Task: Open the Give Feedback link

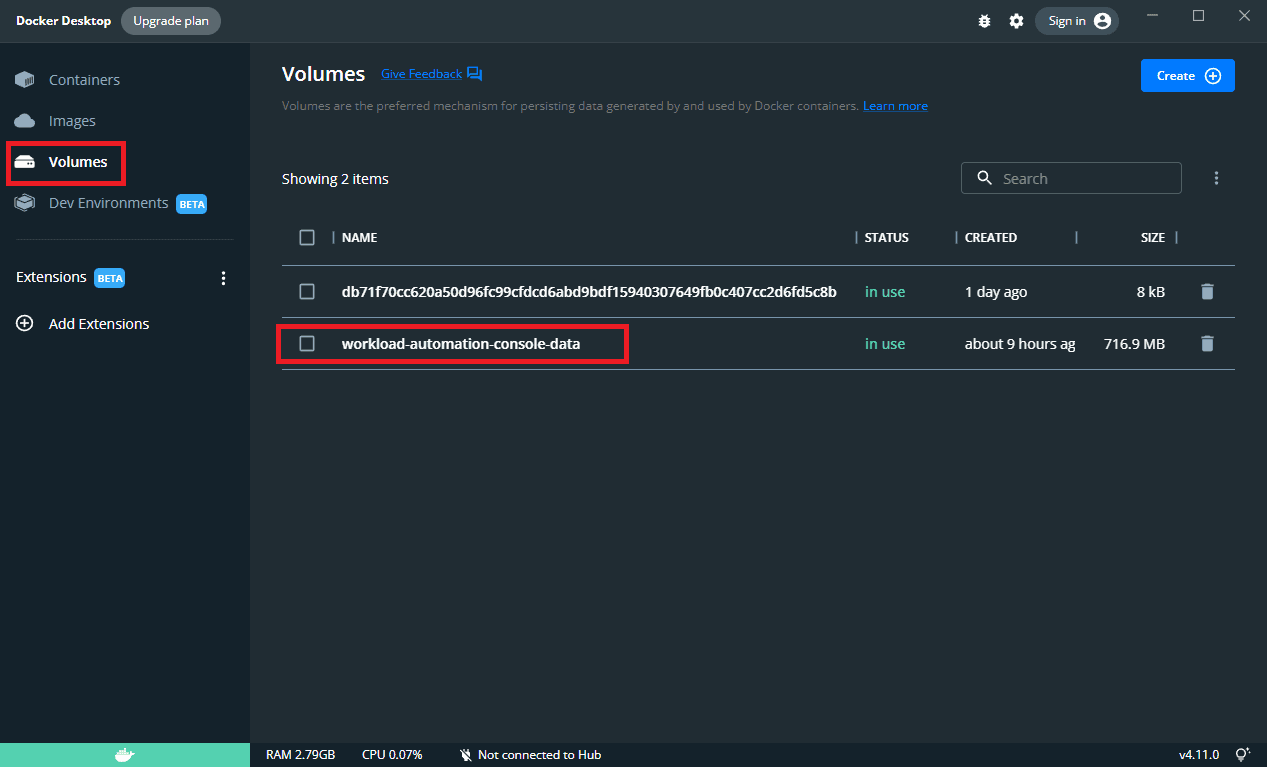Action: (x=421, y=74)
